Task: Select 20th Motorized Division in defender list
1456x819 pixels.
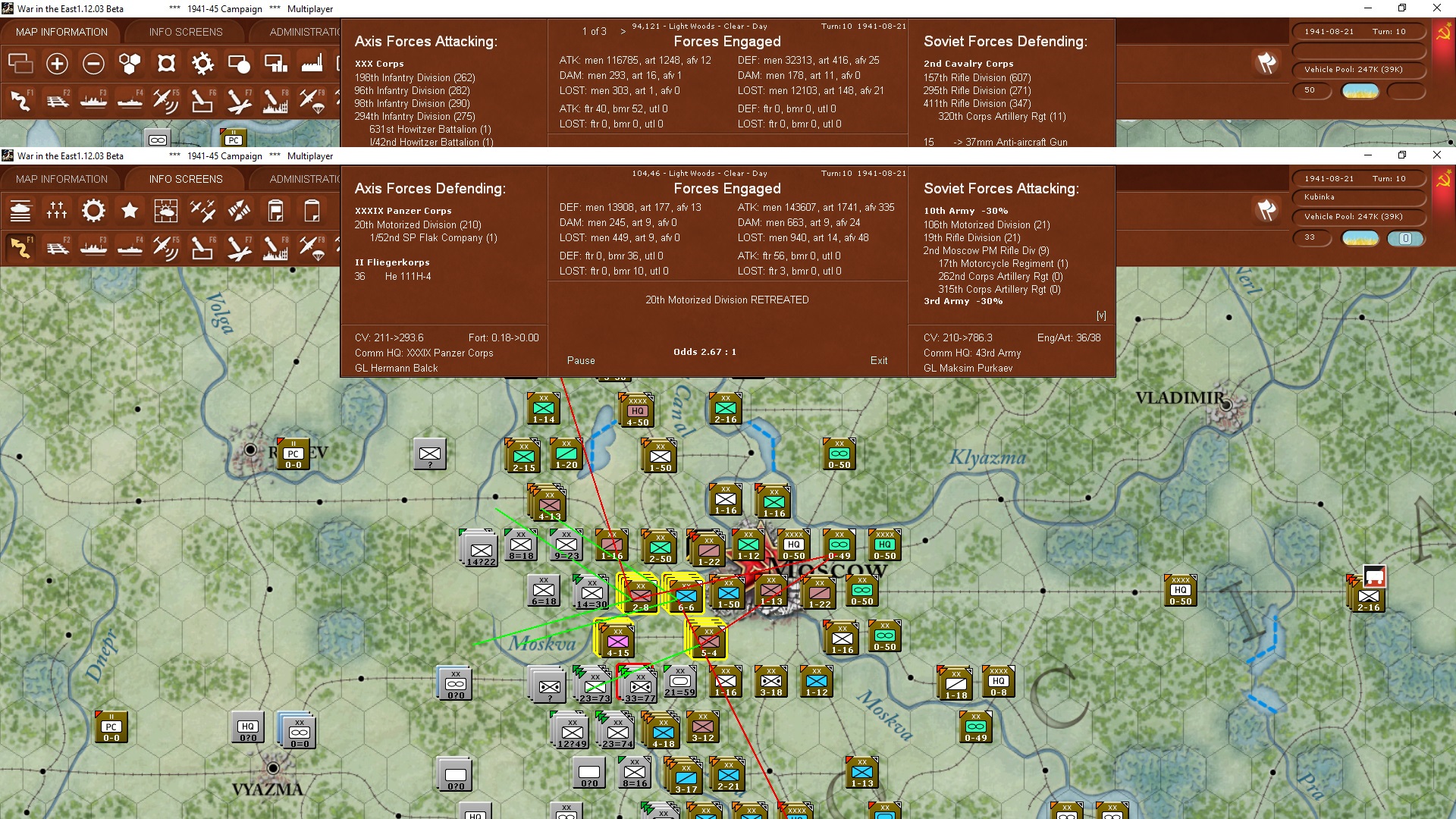Action: 418,224
